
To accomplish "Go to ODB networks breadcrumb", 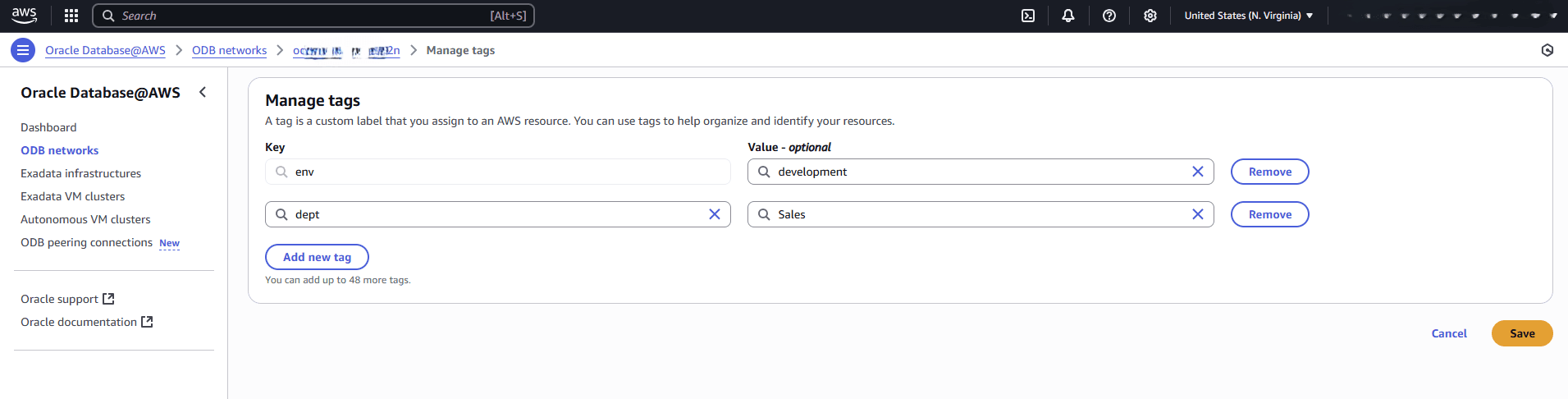I will click(229, 50).
